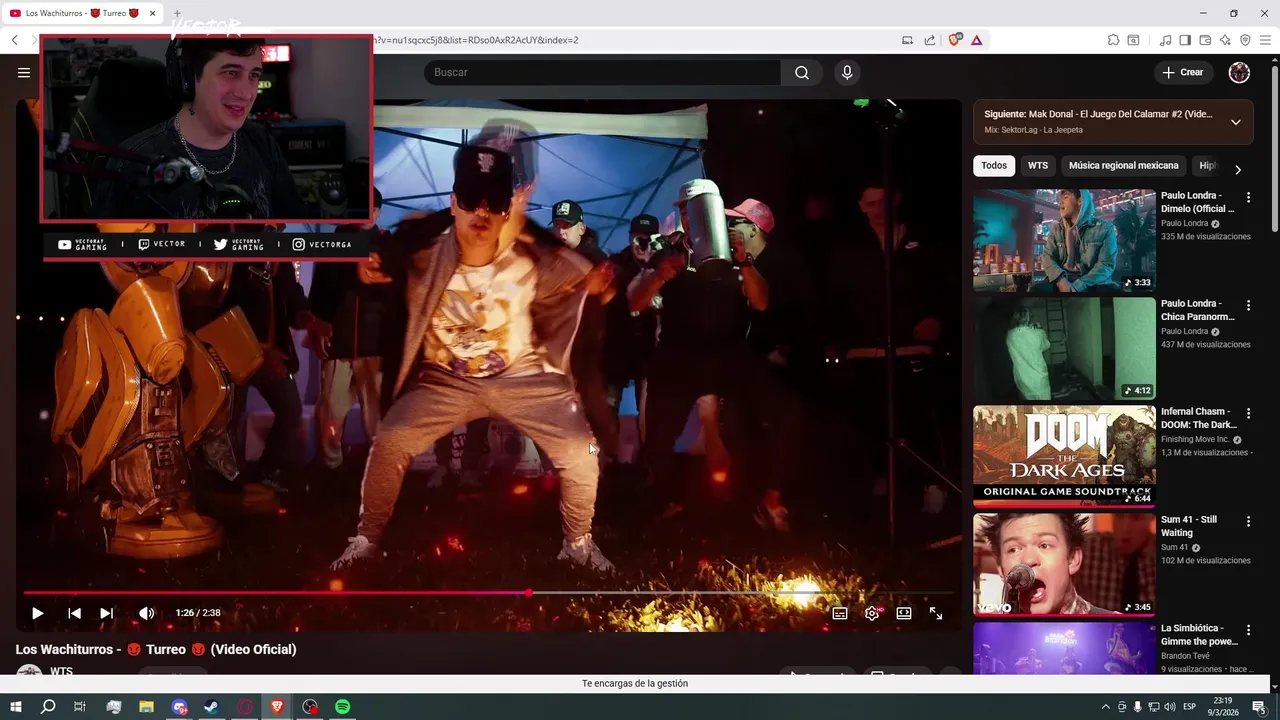Click in the Buscar search field
Viewport: 1280px width, 720px height.
pyautogui.click(x=602, y=72)
